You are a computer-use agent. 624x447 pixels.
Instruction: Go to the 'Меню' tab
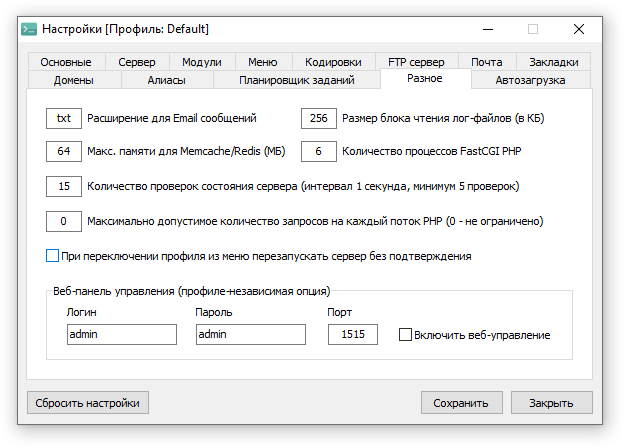pos(263,62)
